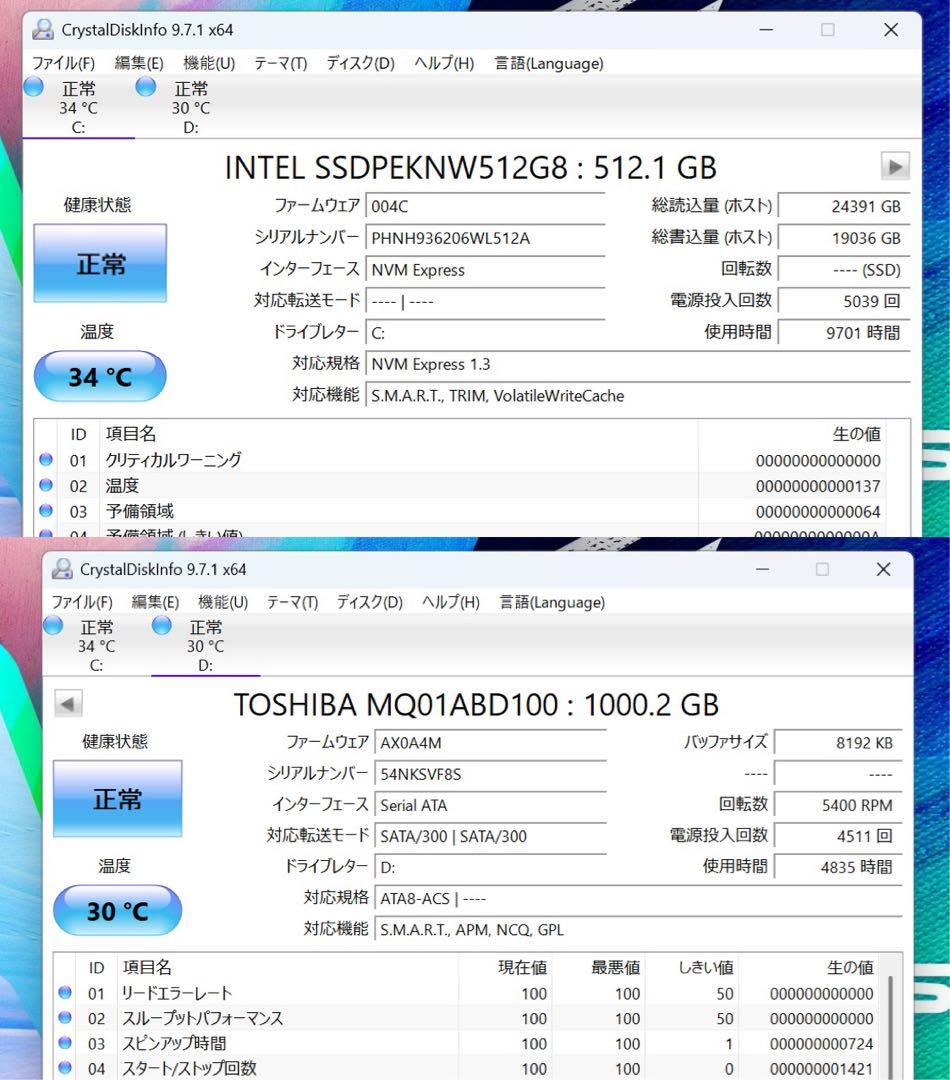Open ファイル(F) menu in top window

point(63,63)
